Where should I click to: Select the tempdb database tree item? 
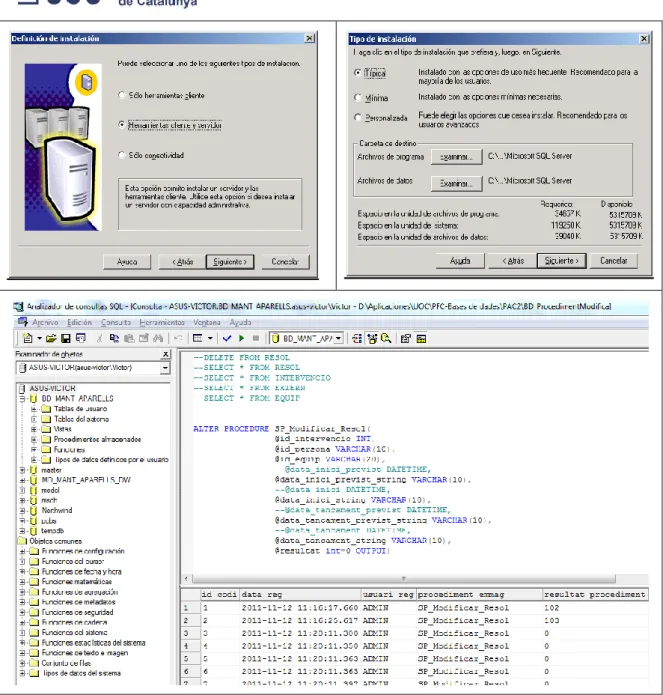52,531
